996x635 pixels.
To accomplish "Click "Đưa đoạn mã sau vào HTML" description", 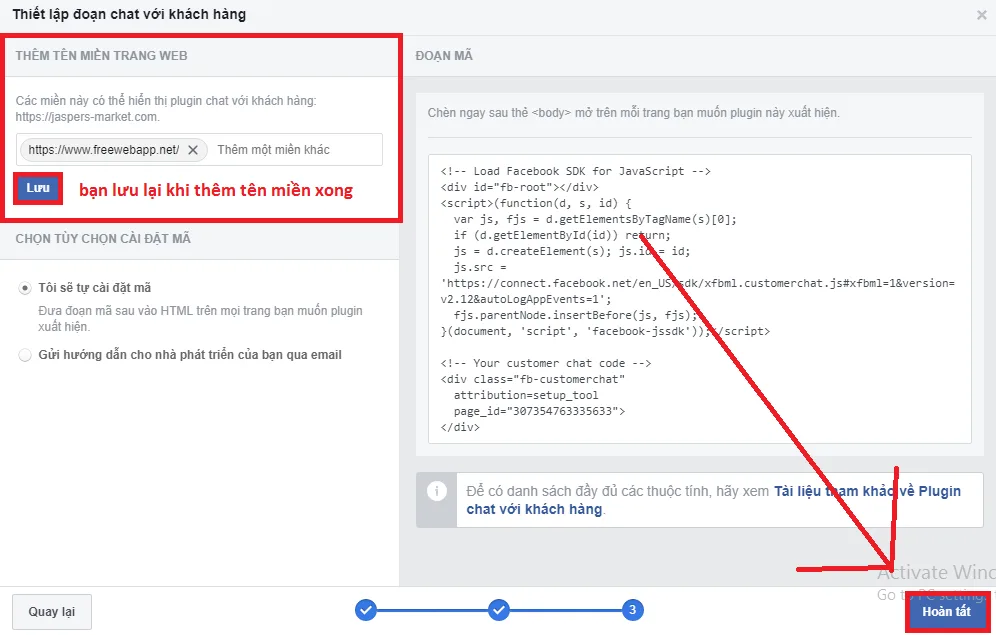I will coord(200,319).
